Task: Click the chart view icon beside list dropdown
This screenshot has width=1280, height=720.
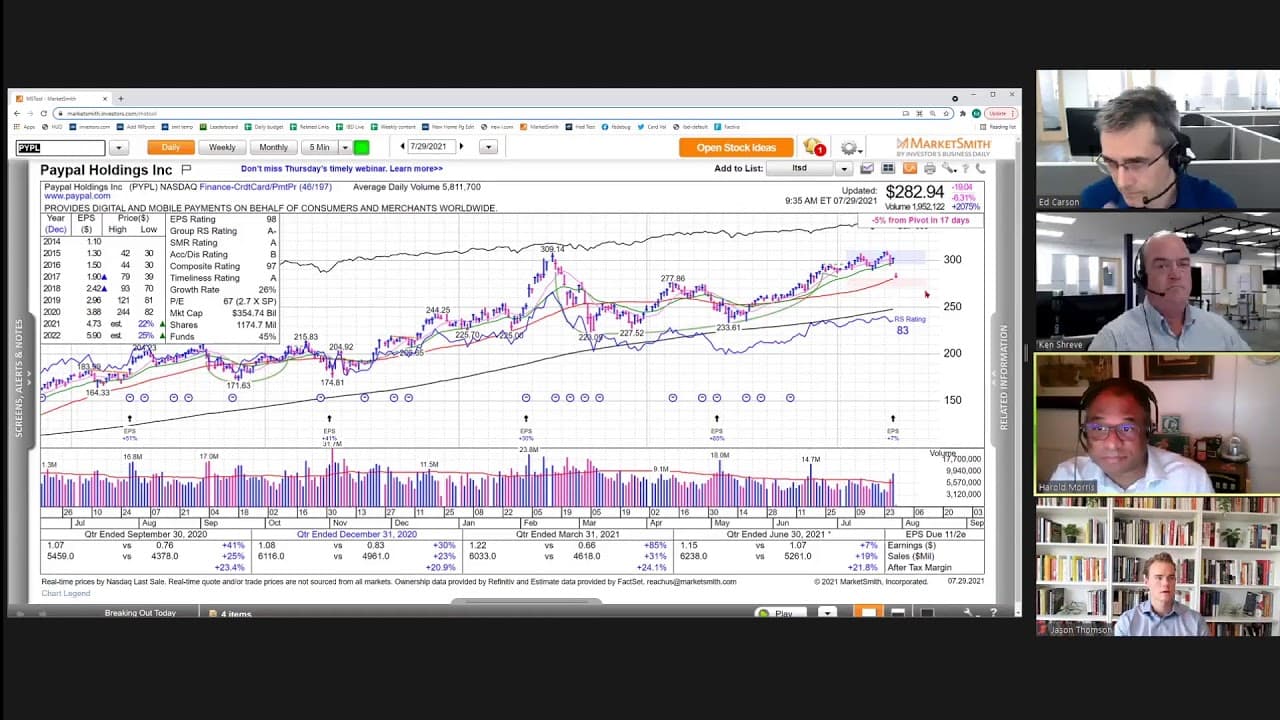Action: (867, 168)
